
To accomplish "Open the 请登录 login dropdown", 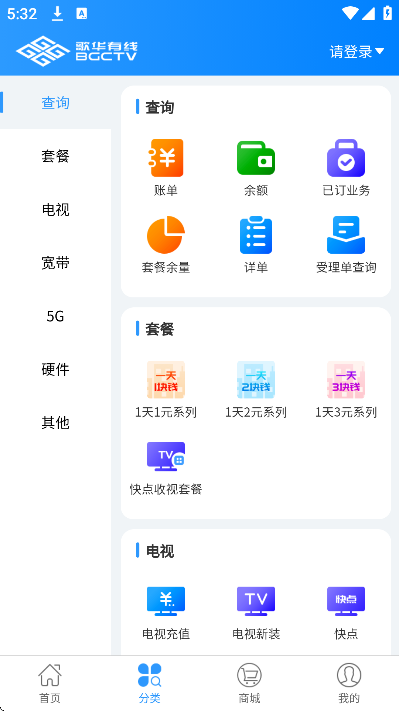I will (x=357, y=52).
